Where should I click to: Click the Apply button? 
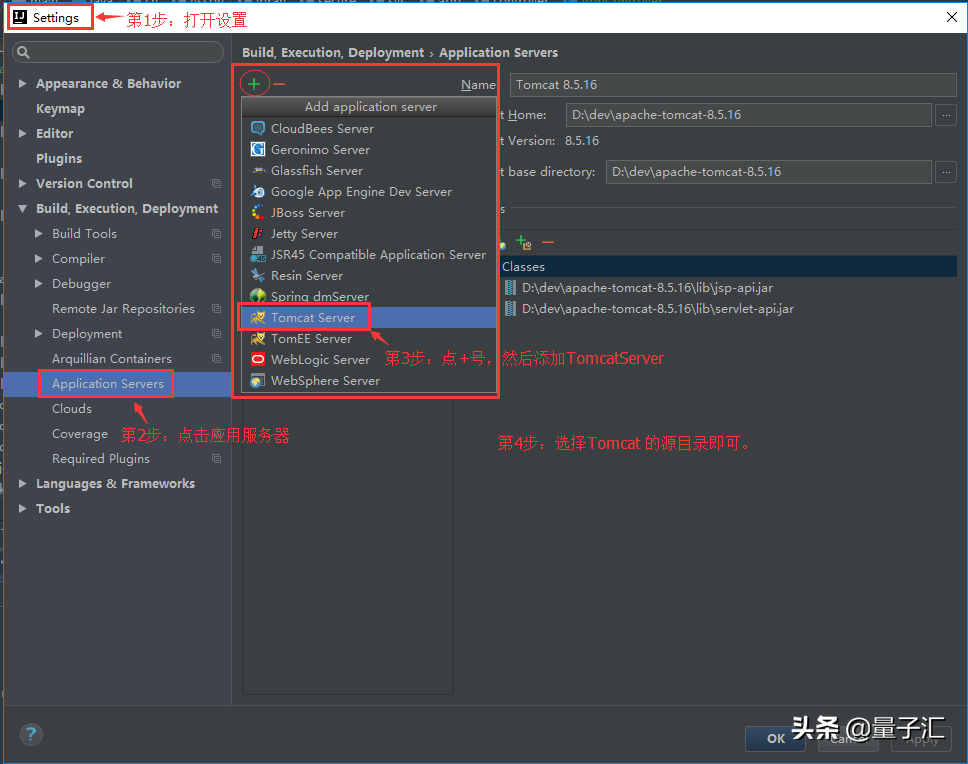(x=920, y=738)
